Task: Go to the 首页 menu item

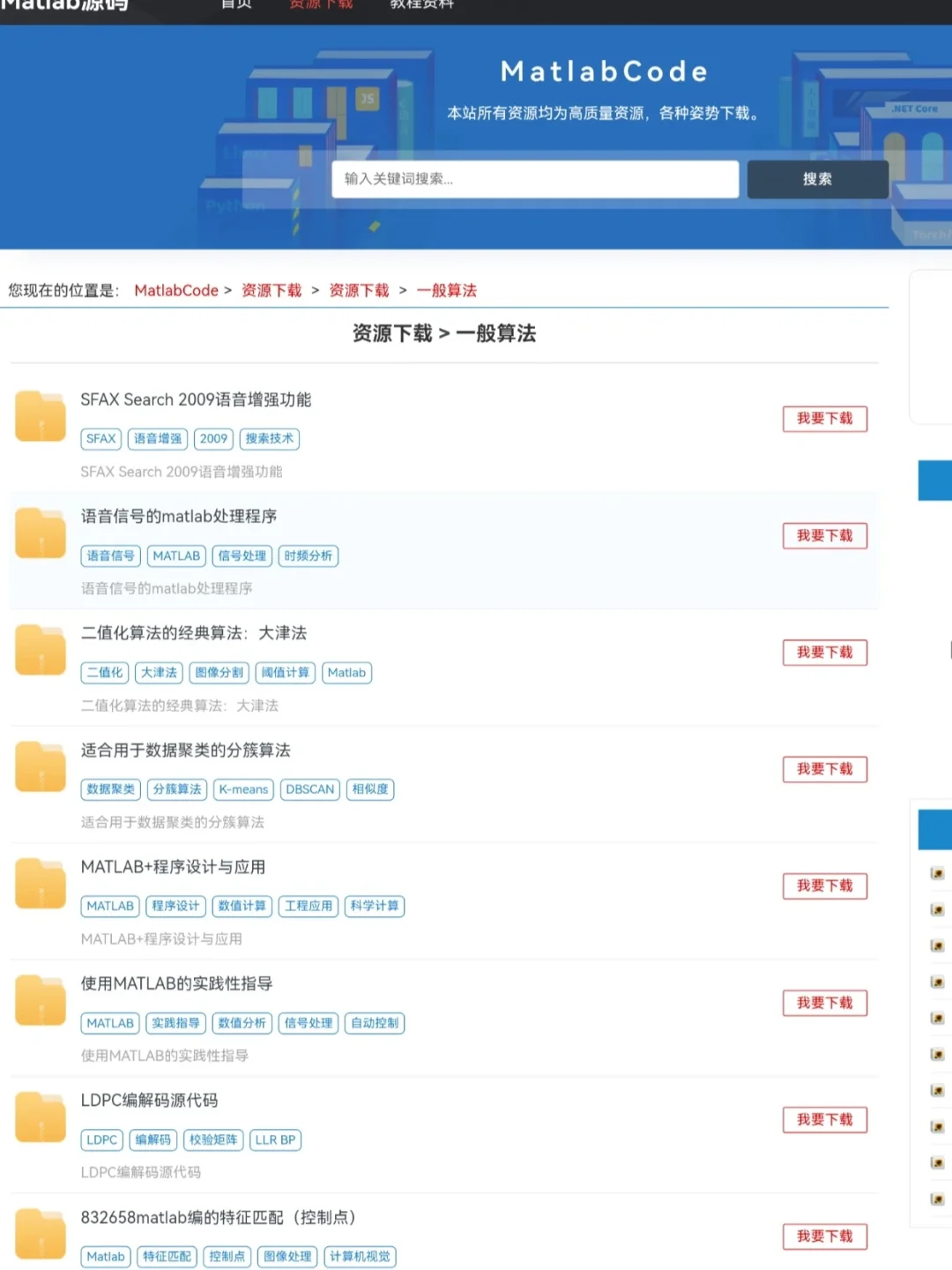Action: [x=236, y=4]
